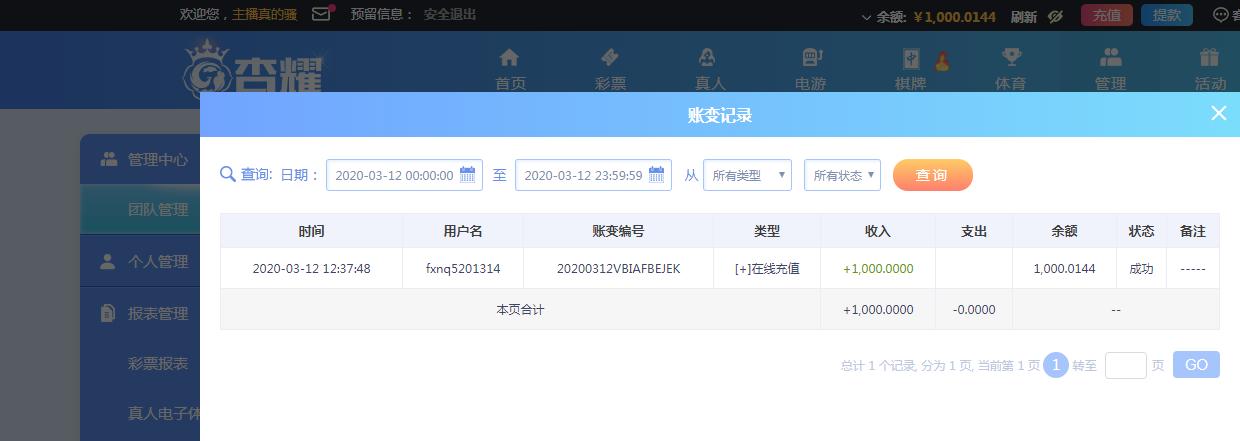Expand 个人管理 in the sidebar
The height and width of the screenshot is (441, 1240).
tap(158, 262)
